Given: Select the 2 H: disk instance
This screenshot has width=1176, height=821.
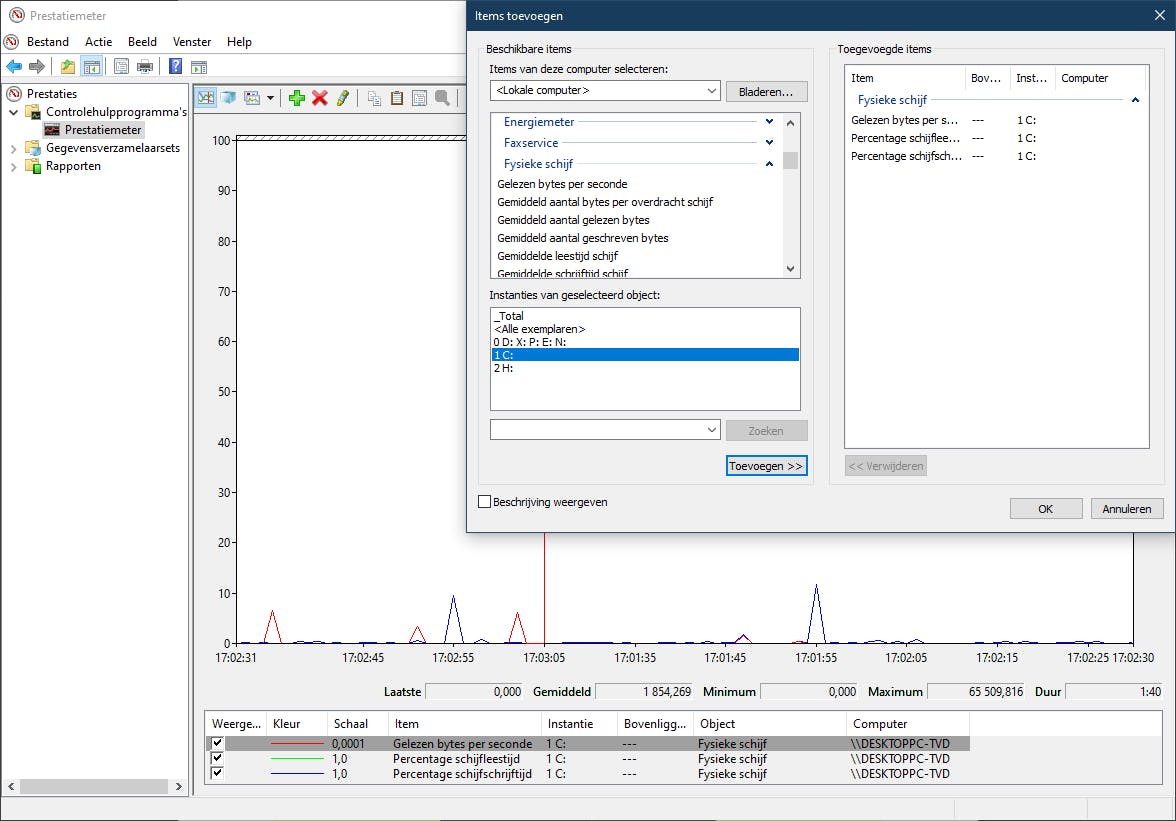Looking at the screenshot, I should (503, 368).
